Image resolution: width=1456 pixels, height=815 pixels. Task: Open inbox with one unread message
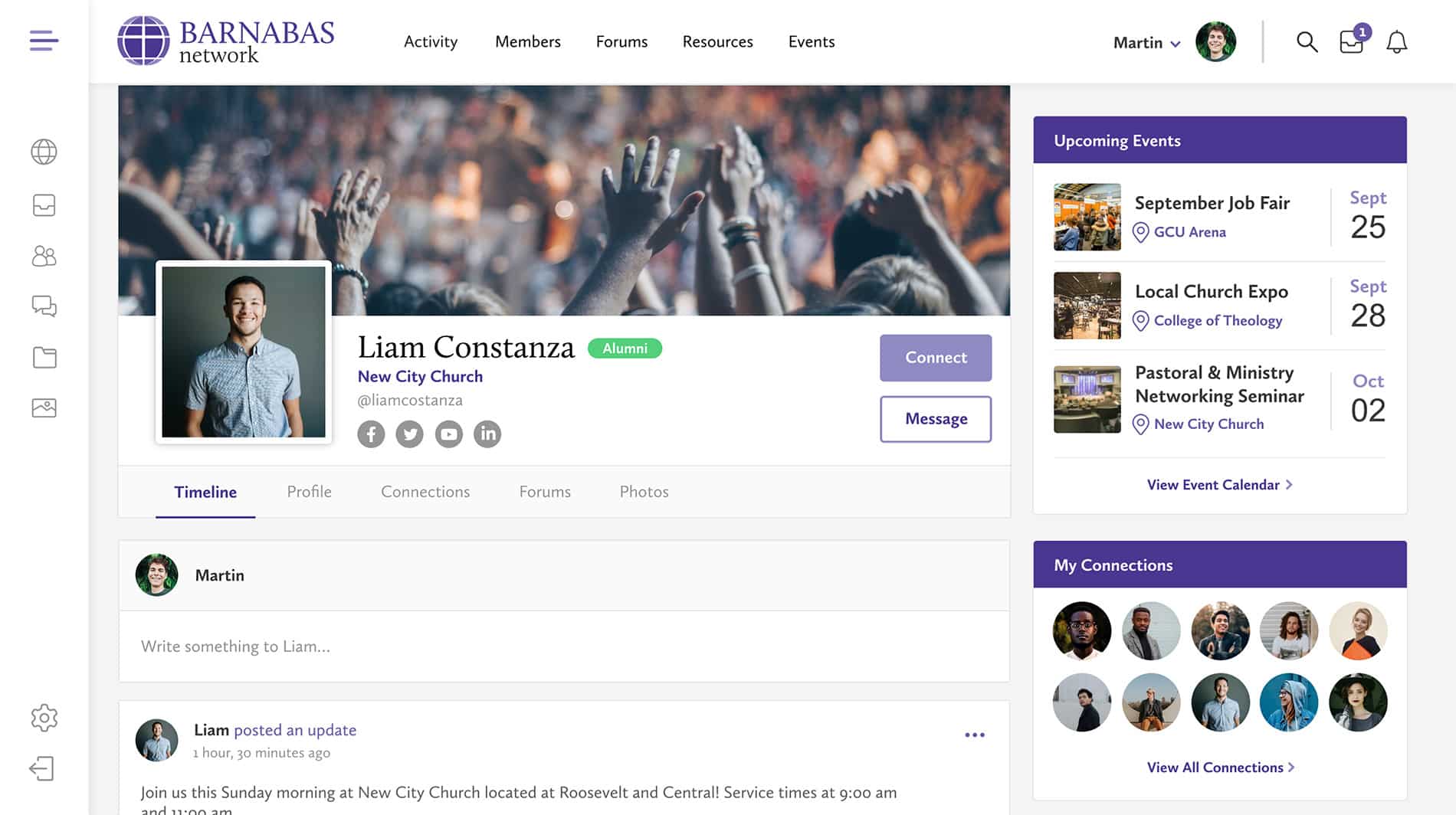pyautogui.click(x=1351, y=42)
